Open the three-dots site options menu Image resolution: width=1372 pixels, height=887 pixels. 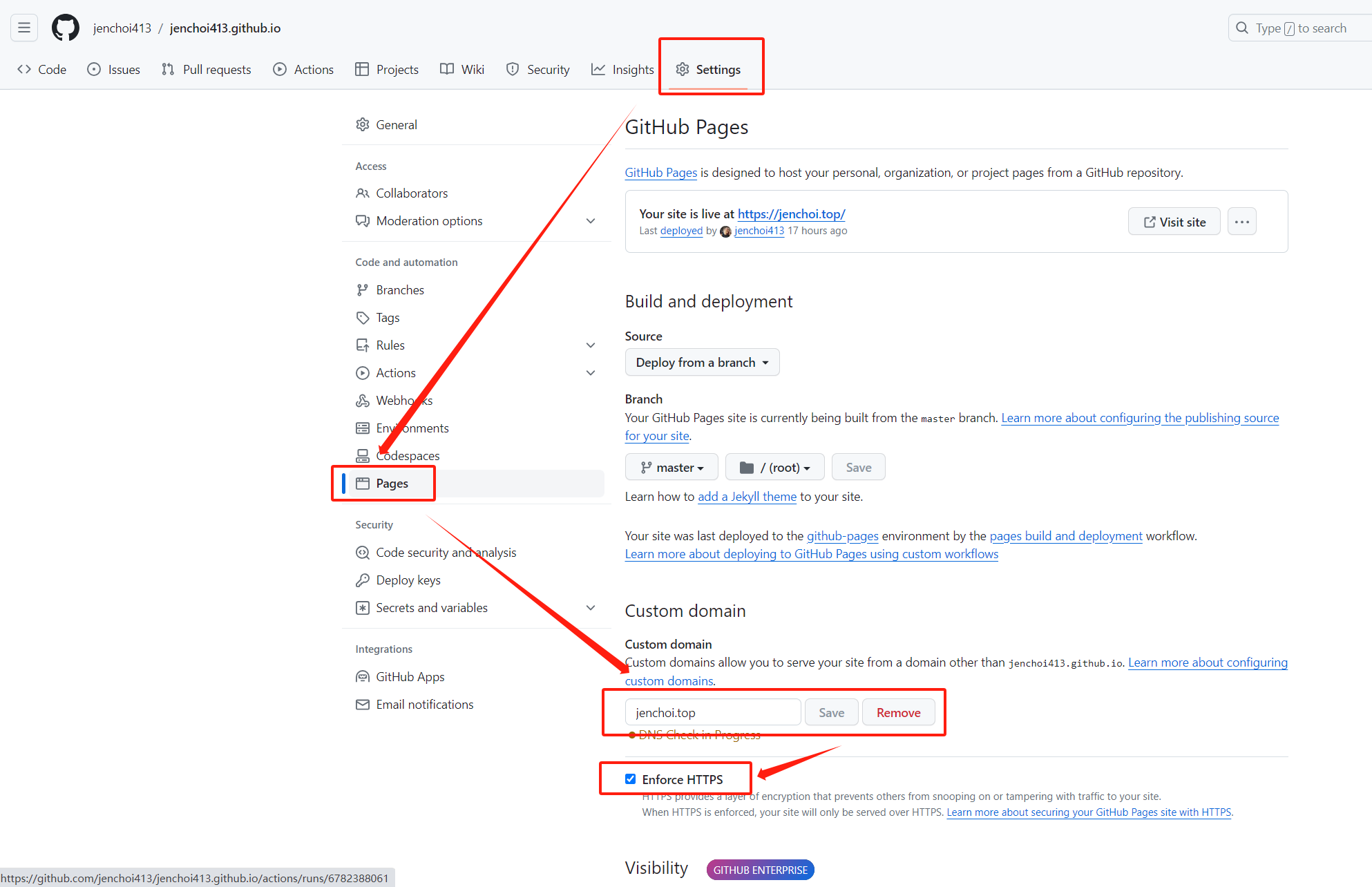coord(1241,222)
